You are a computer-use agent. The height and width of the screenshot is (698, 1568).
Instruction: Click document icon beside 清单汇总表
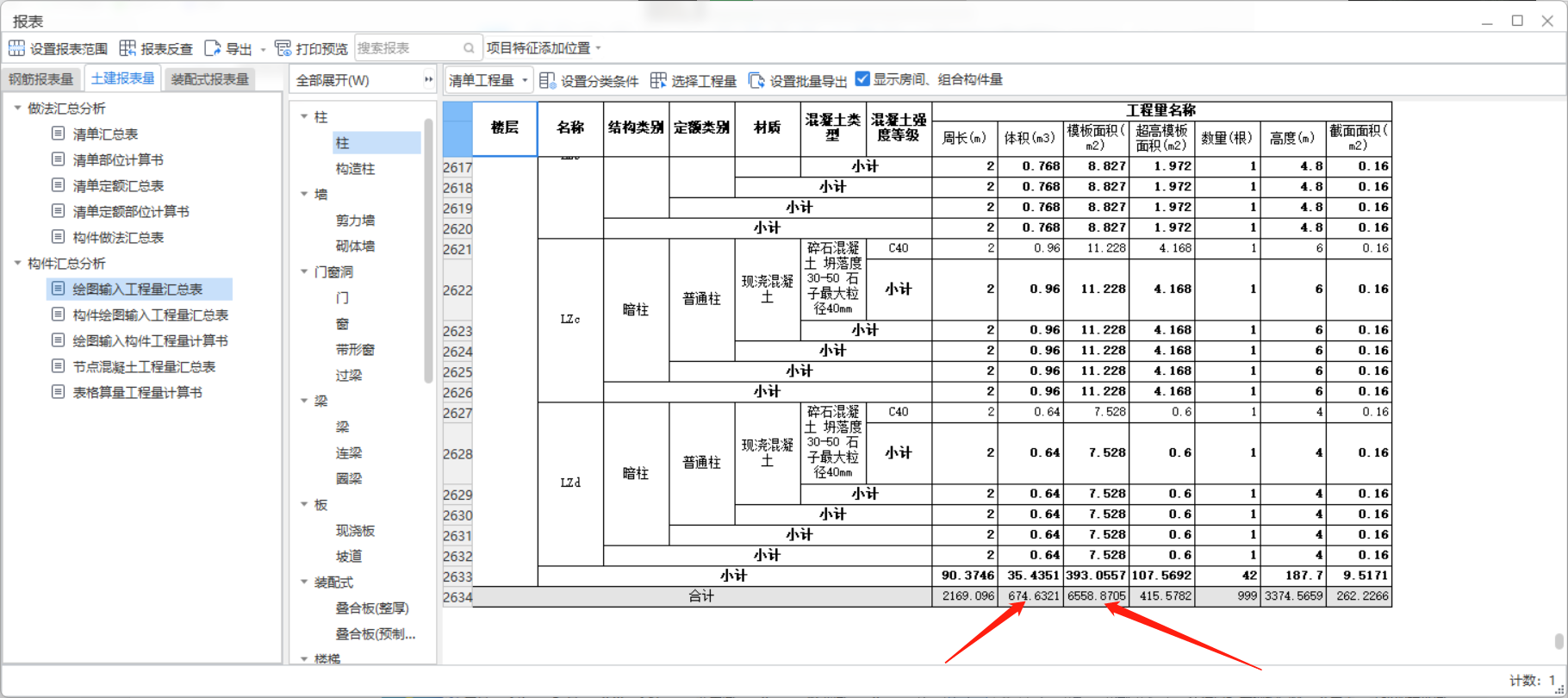click(58, 134)
